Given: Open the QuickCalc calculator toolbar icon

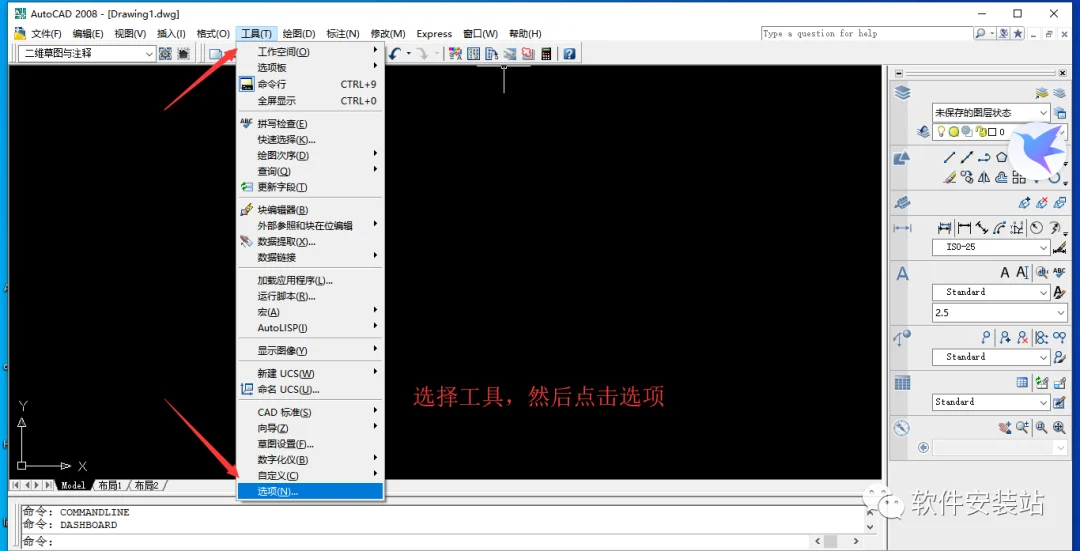Looking at the screenshot, I should coord(546,53).
